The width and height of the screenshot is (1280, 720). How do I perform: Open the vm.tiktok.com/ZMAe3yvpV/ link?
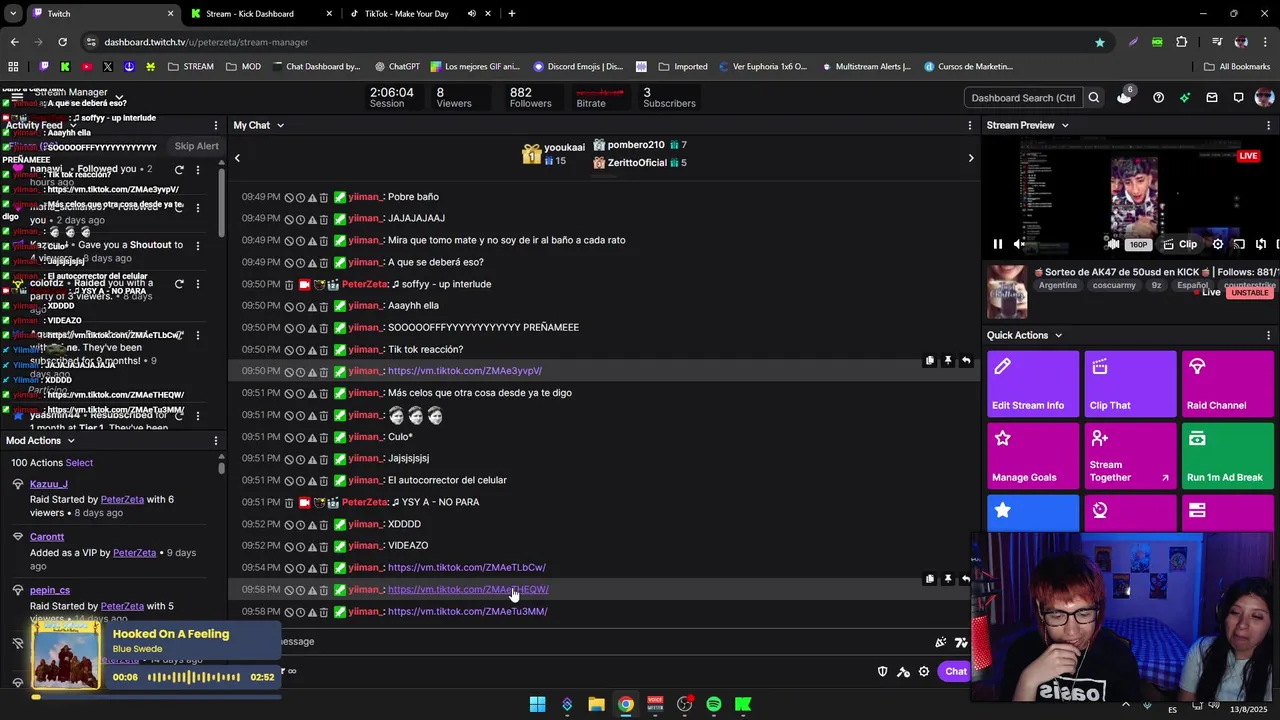tap(464, 371)
